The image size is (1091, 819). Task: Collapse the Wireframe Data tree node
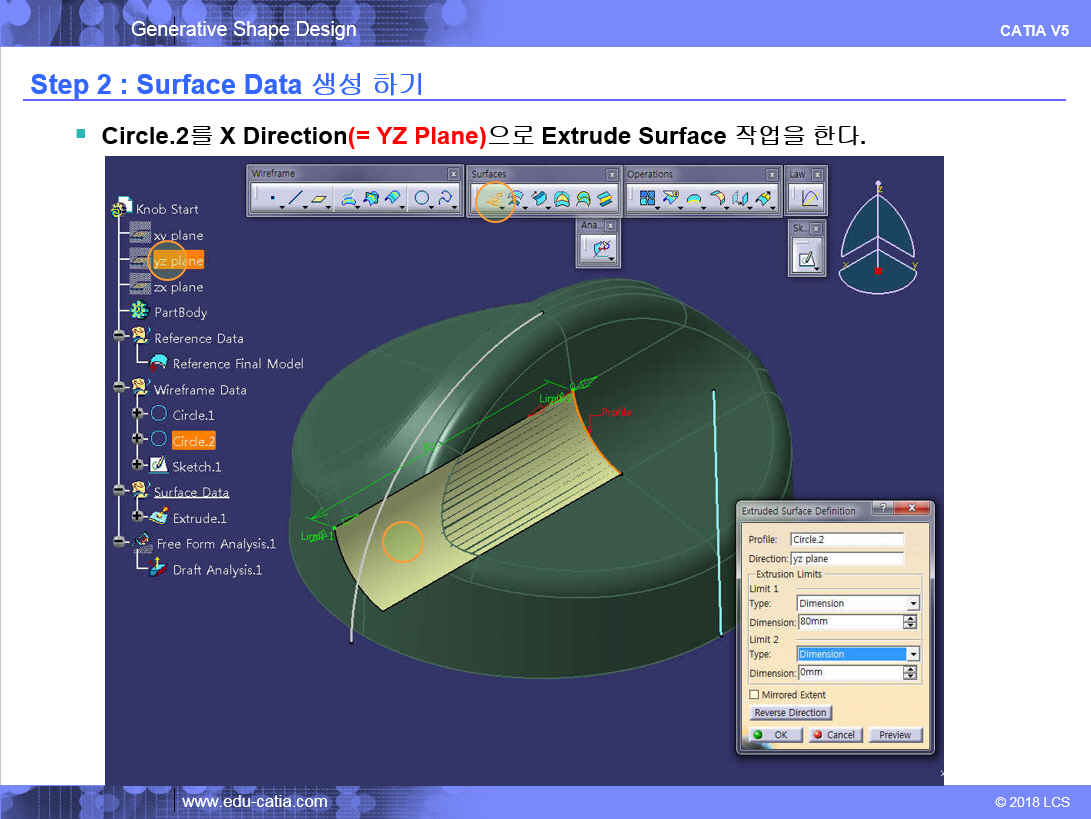coord(119,389)
